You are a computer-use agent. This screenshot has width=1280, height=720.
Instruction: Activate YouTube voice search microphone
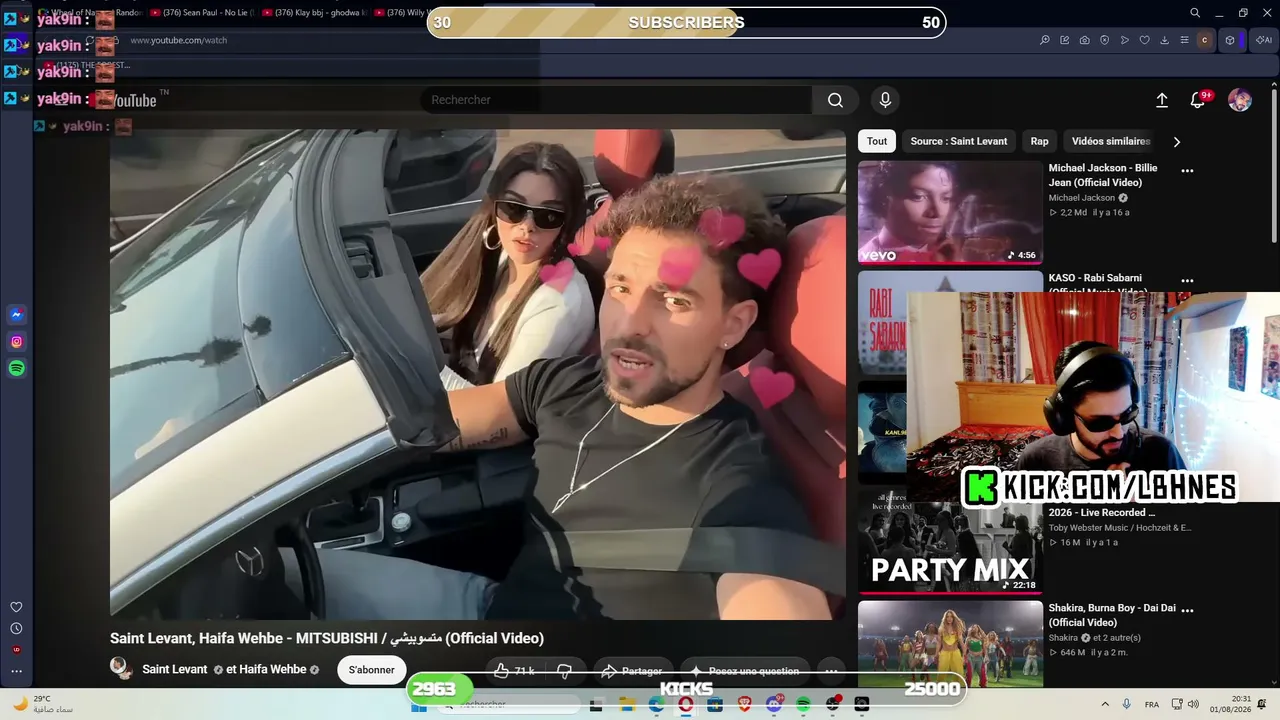pos(884,100)
